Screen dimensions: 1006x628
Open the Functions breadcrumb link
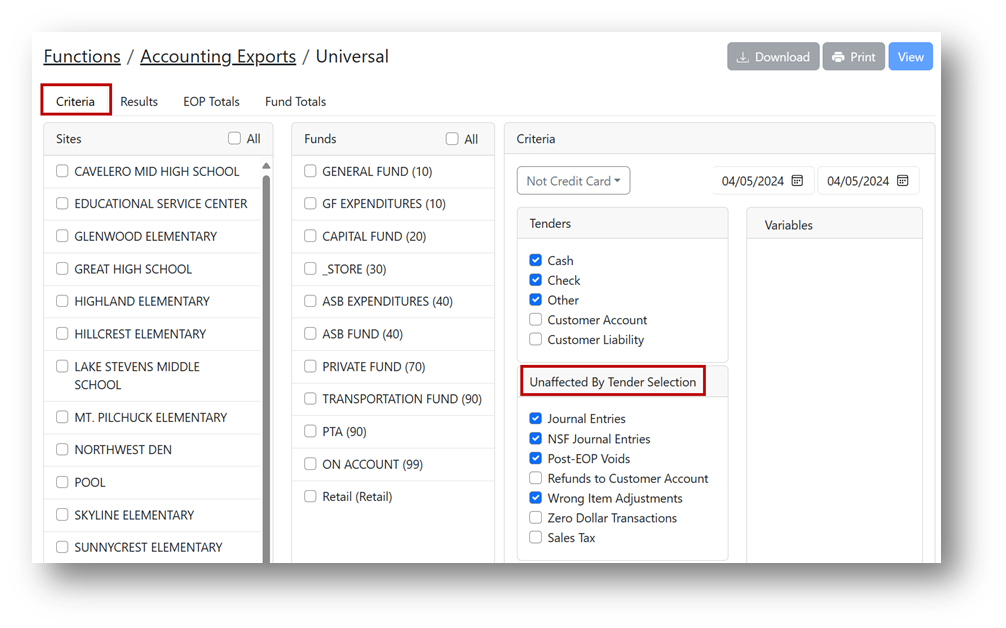tap(82, 56)
